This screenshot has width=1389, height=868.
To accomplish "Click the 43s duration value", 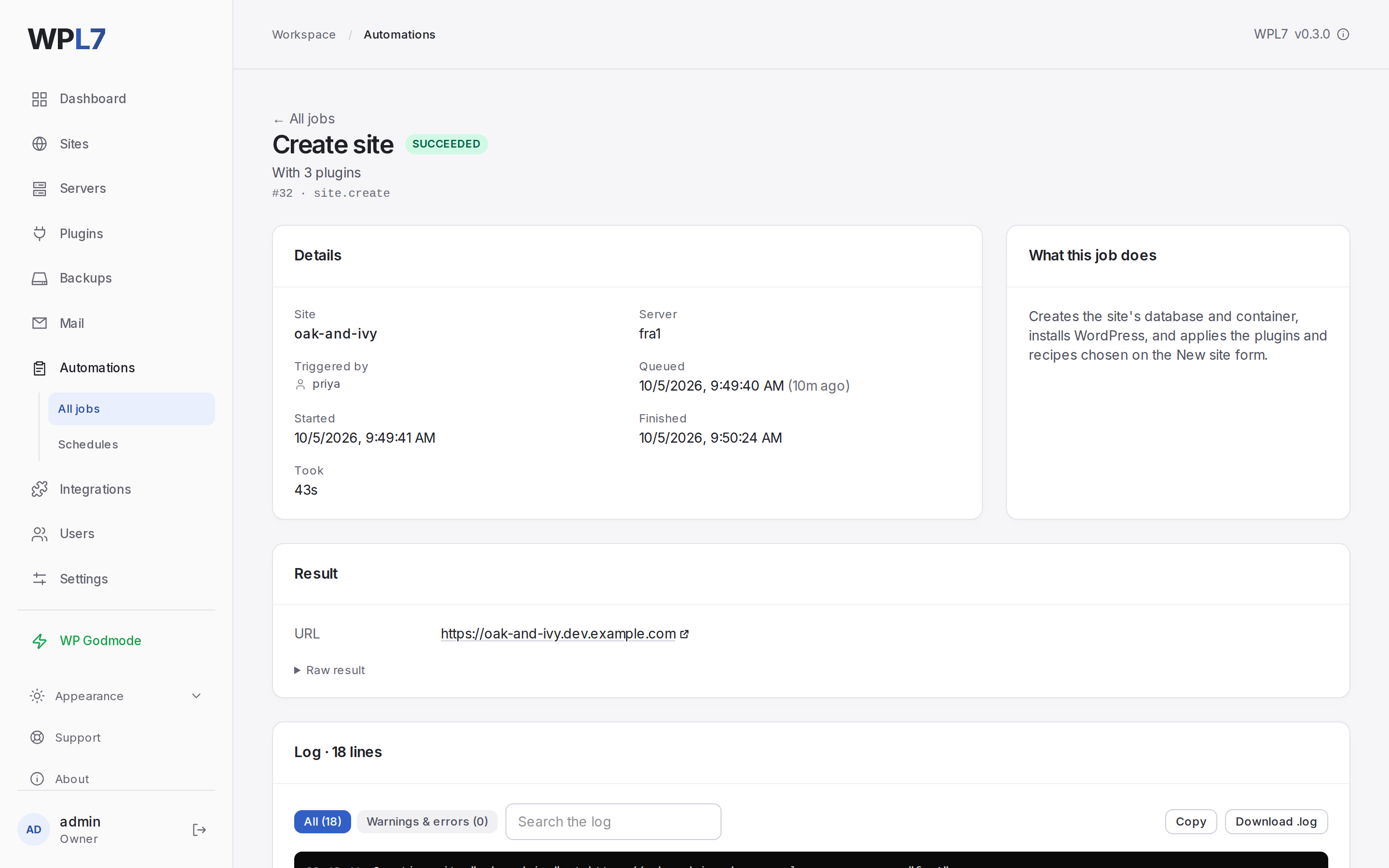I will (x=306, y=489).
